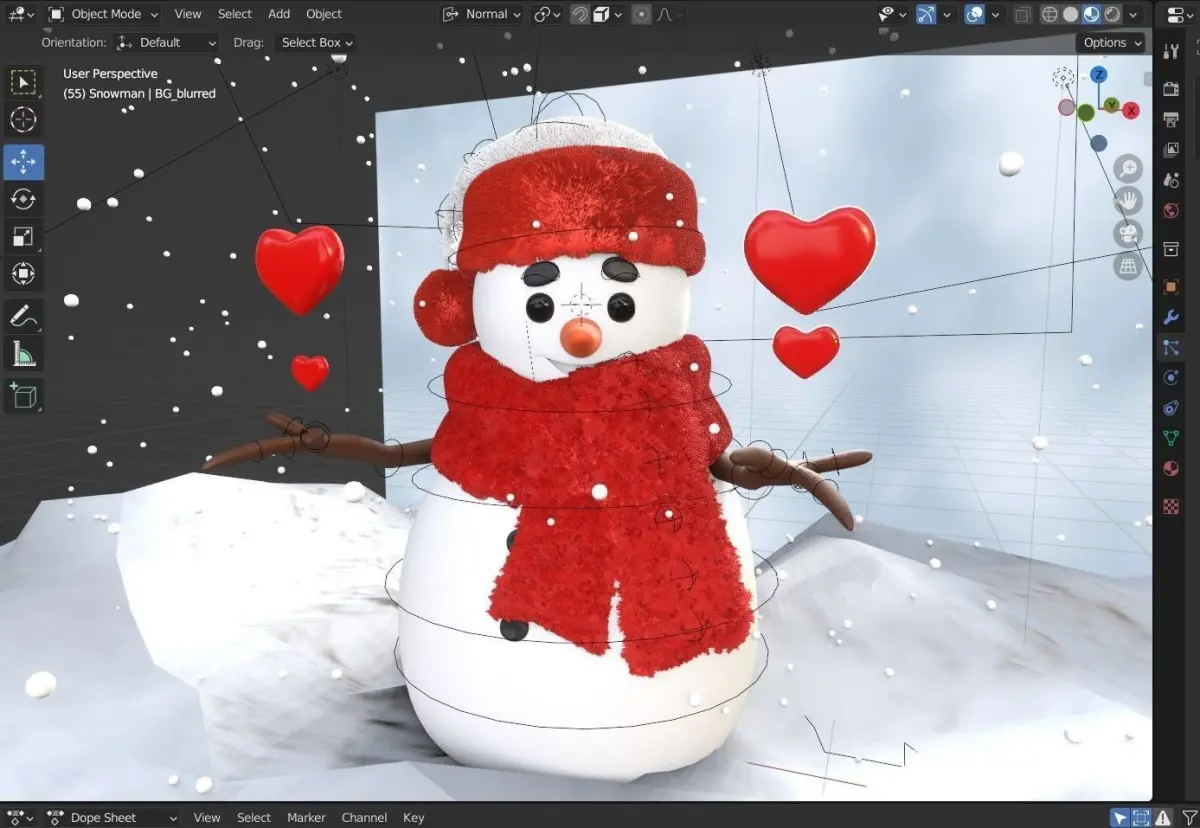Open the Output properties tab
This screenshot has width=1200, height=828.
pyautogui.click(x=1171, y=119)
